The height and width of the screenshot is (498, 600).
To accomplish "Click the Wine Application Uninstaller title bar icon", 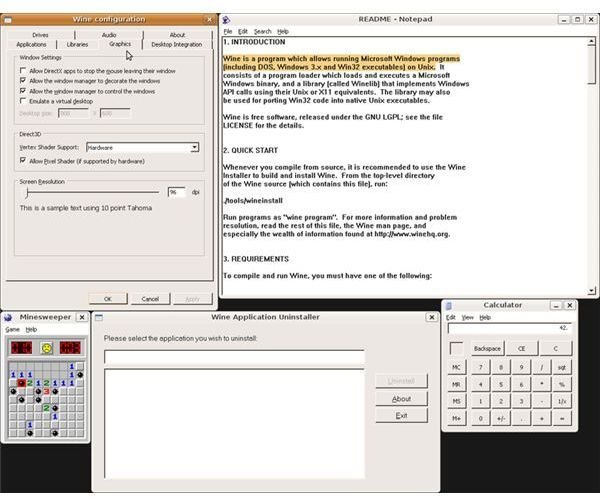I will (x=99, y=317).
